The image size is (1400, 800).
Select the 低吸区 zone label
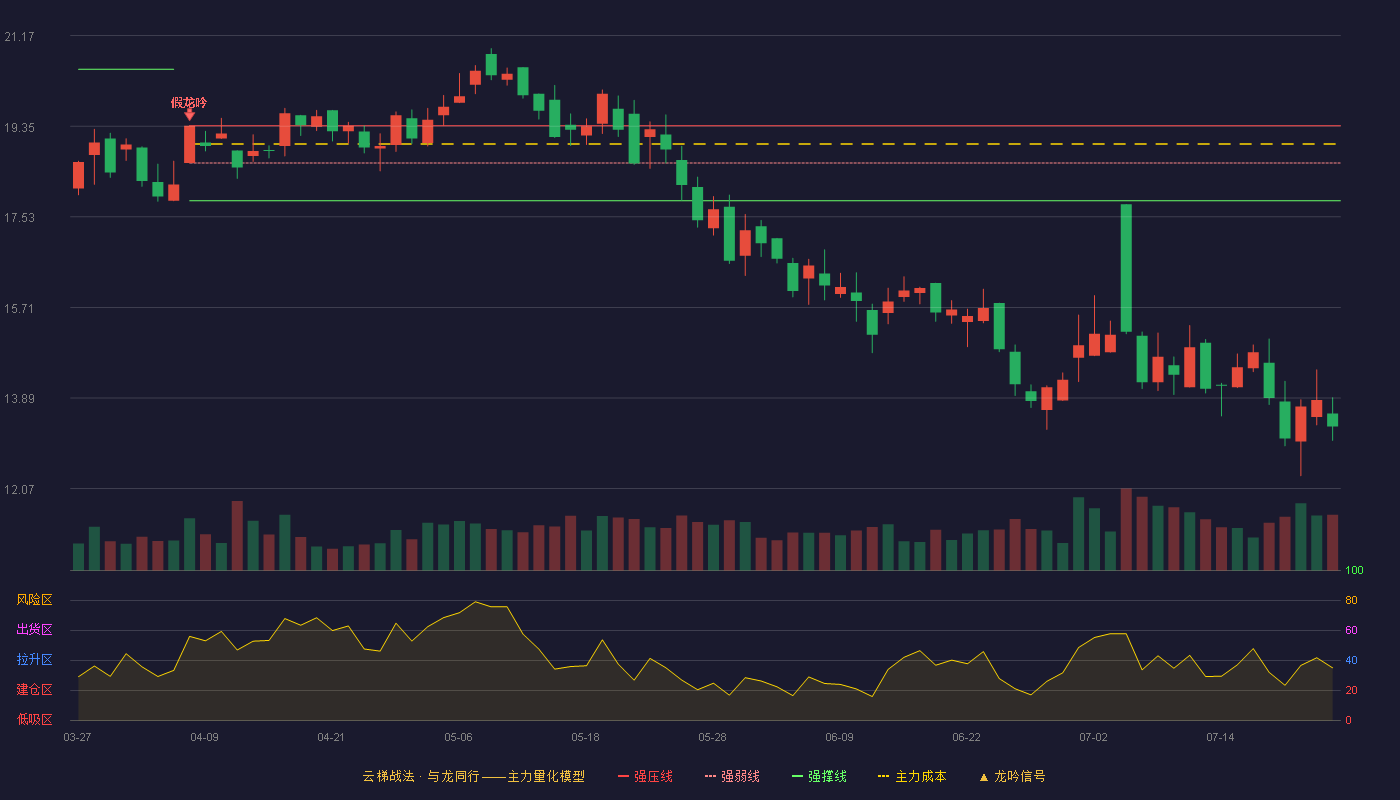[34, 720]
